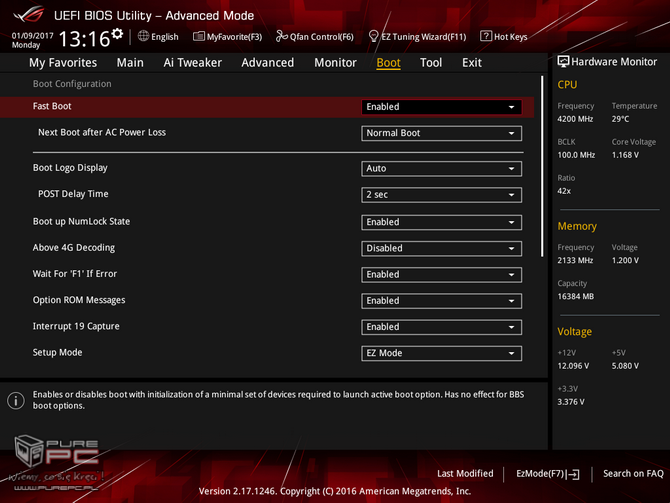Click the memory capacity 16384 MB
This screenshot has width=670, height=503.
point(576,297)
